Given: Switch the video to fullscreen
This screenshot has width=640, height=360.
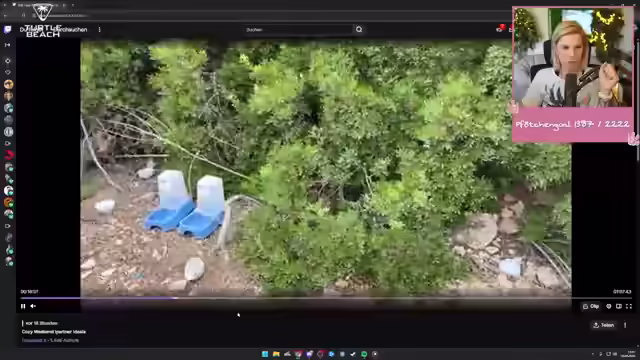Looking at the screenshot, I should pyautogui.click(x=629, y=306).
